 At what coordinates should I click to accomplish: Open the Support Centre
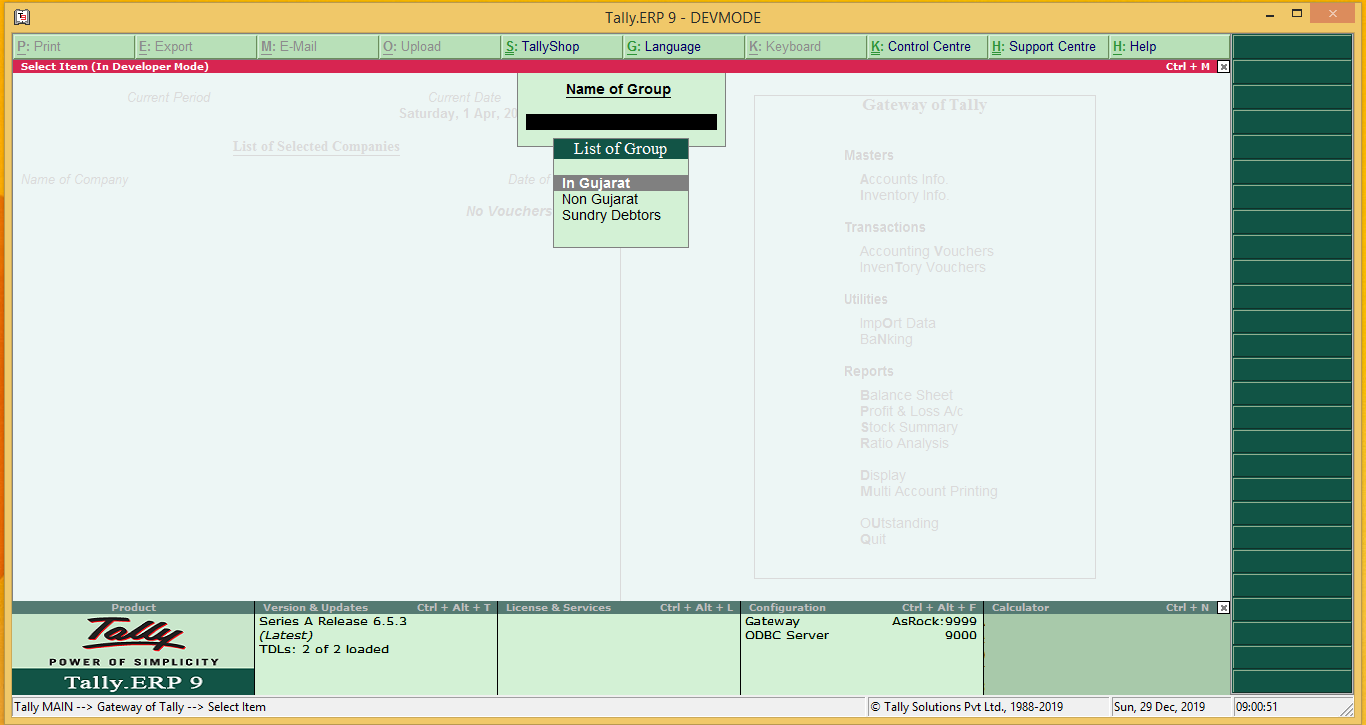(1048, 47)
